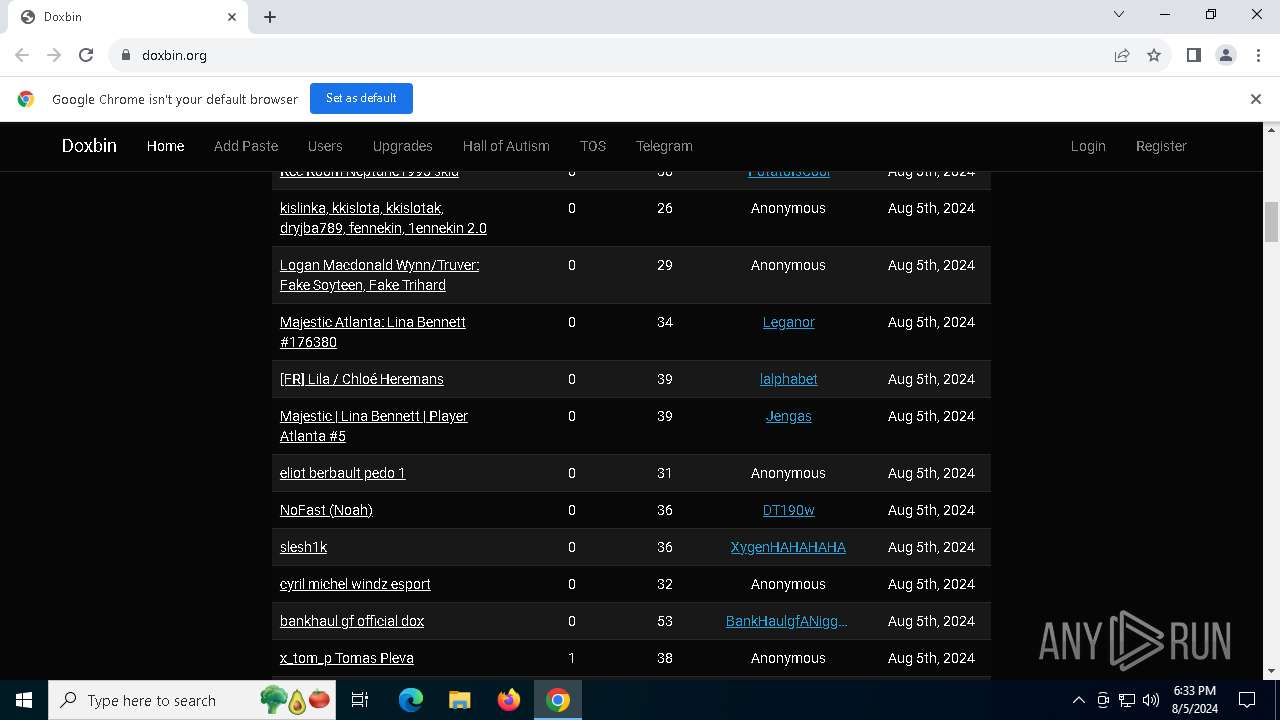Screen dimensions: 1280x720
Task: Open uploader profile Jengas
Action: click(x=788, y=416)
